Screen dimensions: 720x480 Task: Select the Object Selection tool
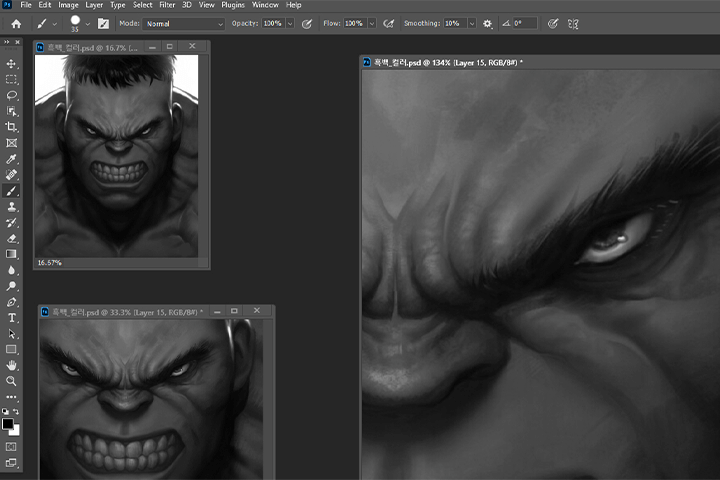[x=11, y=111]
